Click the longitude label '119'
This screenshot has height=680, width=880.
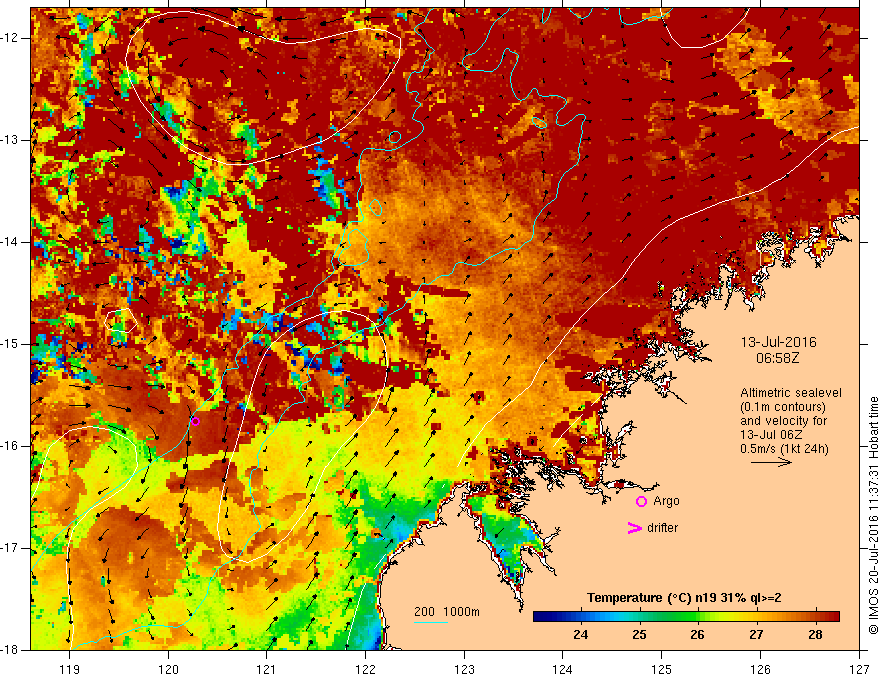pos(70,669)
